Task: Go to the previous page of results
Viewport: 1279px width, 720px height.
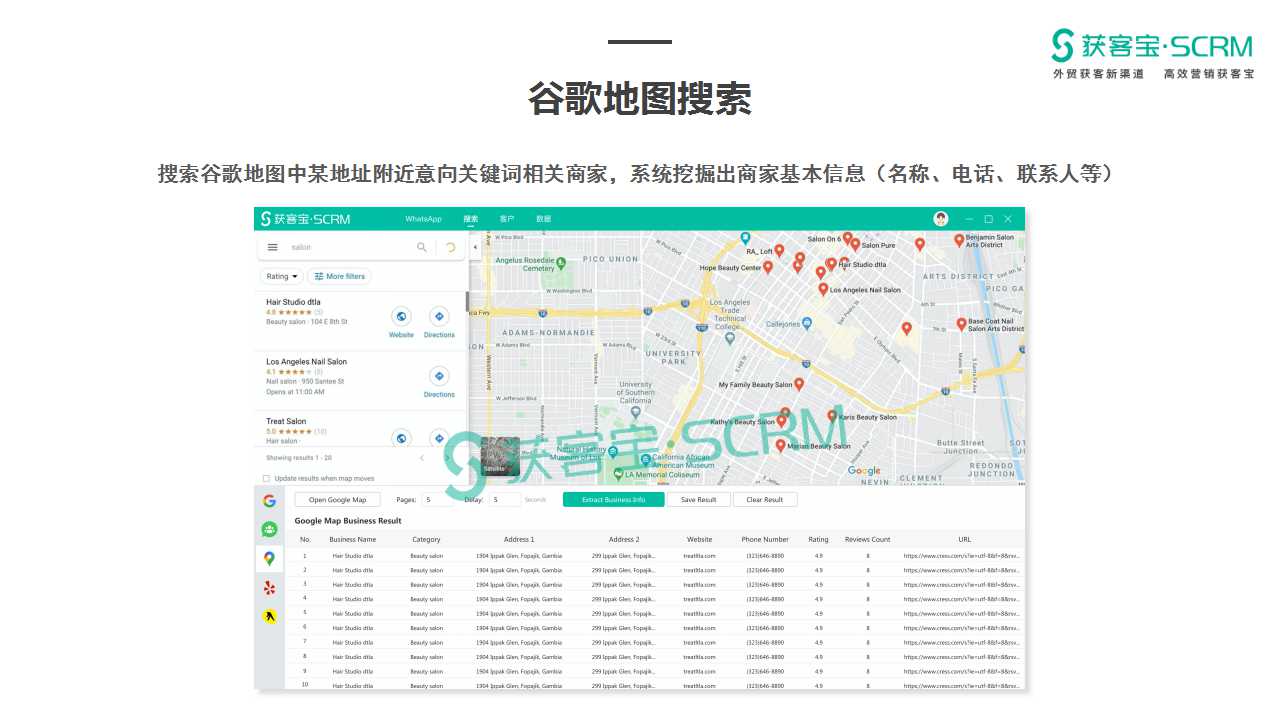Action: 421,458
